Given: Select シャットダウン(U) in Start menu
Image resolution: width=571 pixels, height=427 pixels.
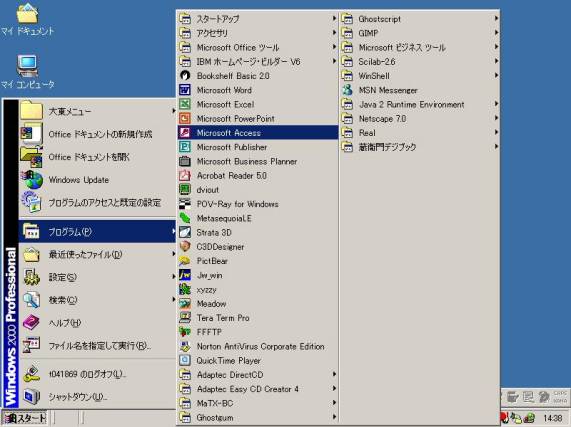Looking at the screenshot, I should (98, 396).
